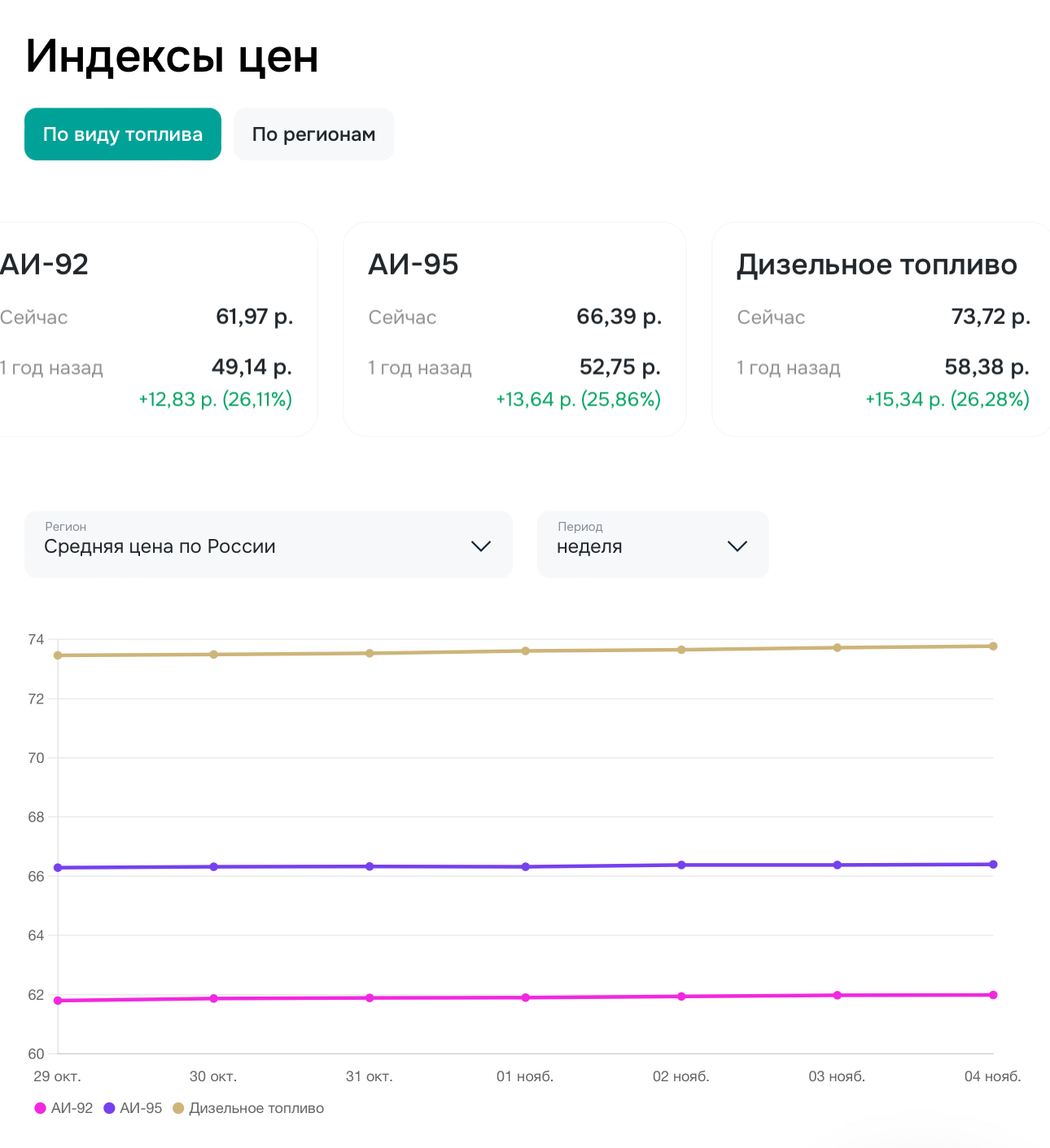This screenshot has height=1148, width=1050.
Task: Click the «Средняя цена по России» region field
Action: pyautogui.click(x=244, y=545)
